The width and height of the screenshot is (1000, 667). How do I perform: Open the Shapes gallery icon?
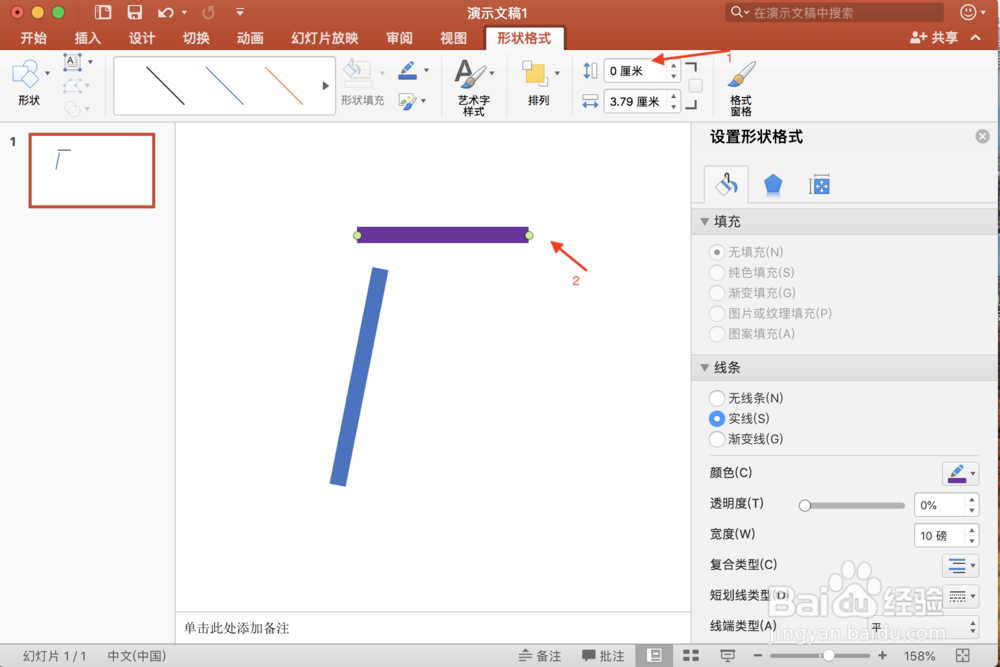(x=26, y=75)
